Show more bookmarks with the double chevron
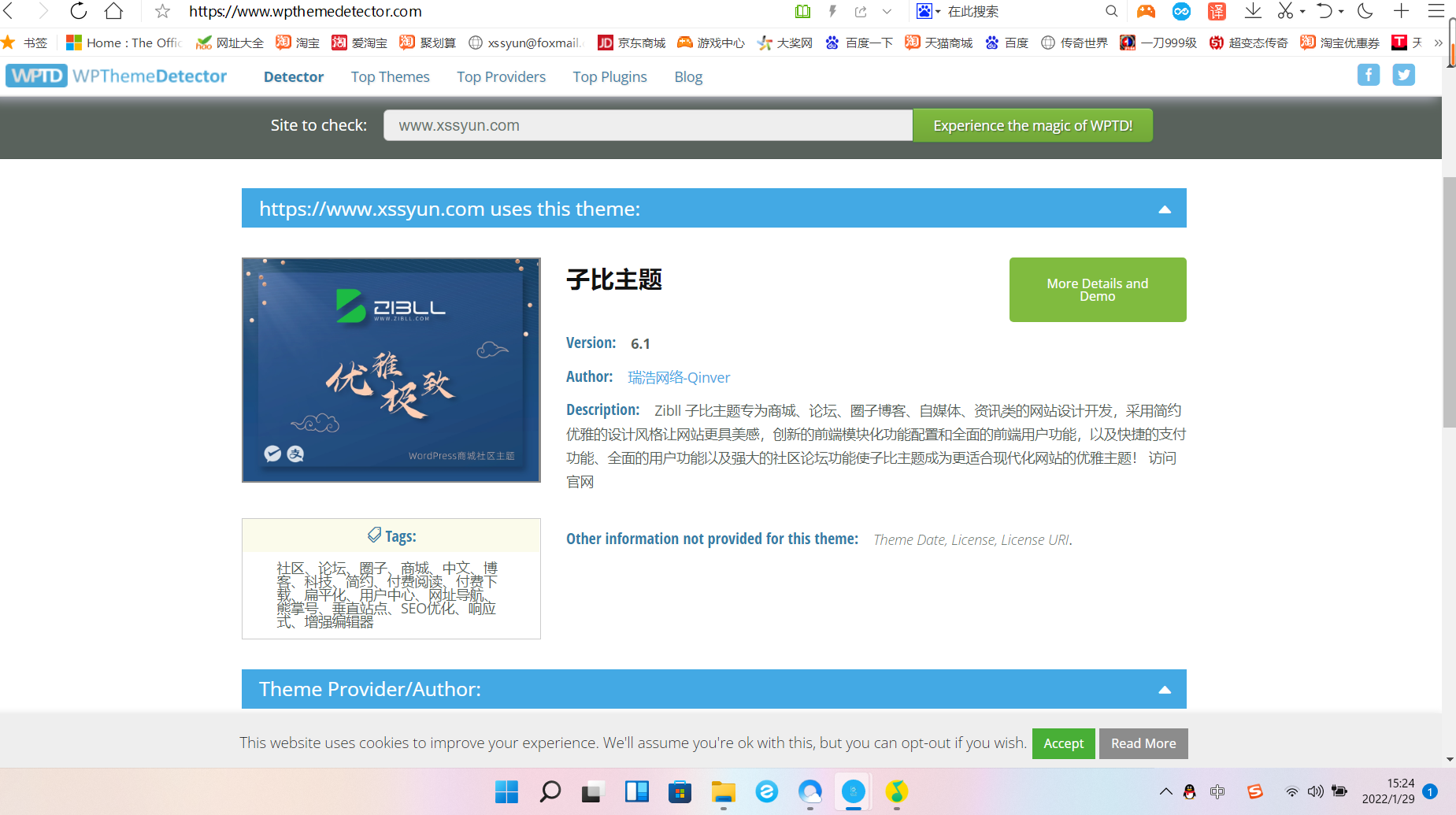The width and height of the screenshot is (1456, 815). pos(1439,43)
